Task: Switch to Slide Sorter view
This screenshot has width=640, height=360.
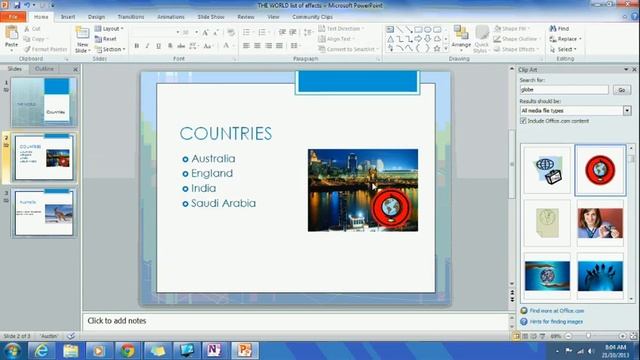Action: click(x=525, y=336)
